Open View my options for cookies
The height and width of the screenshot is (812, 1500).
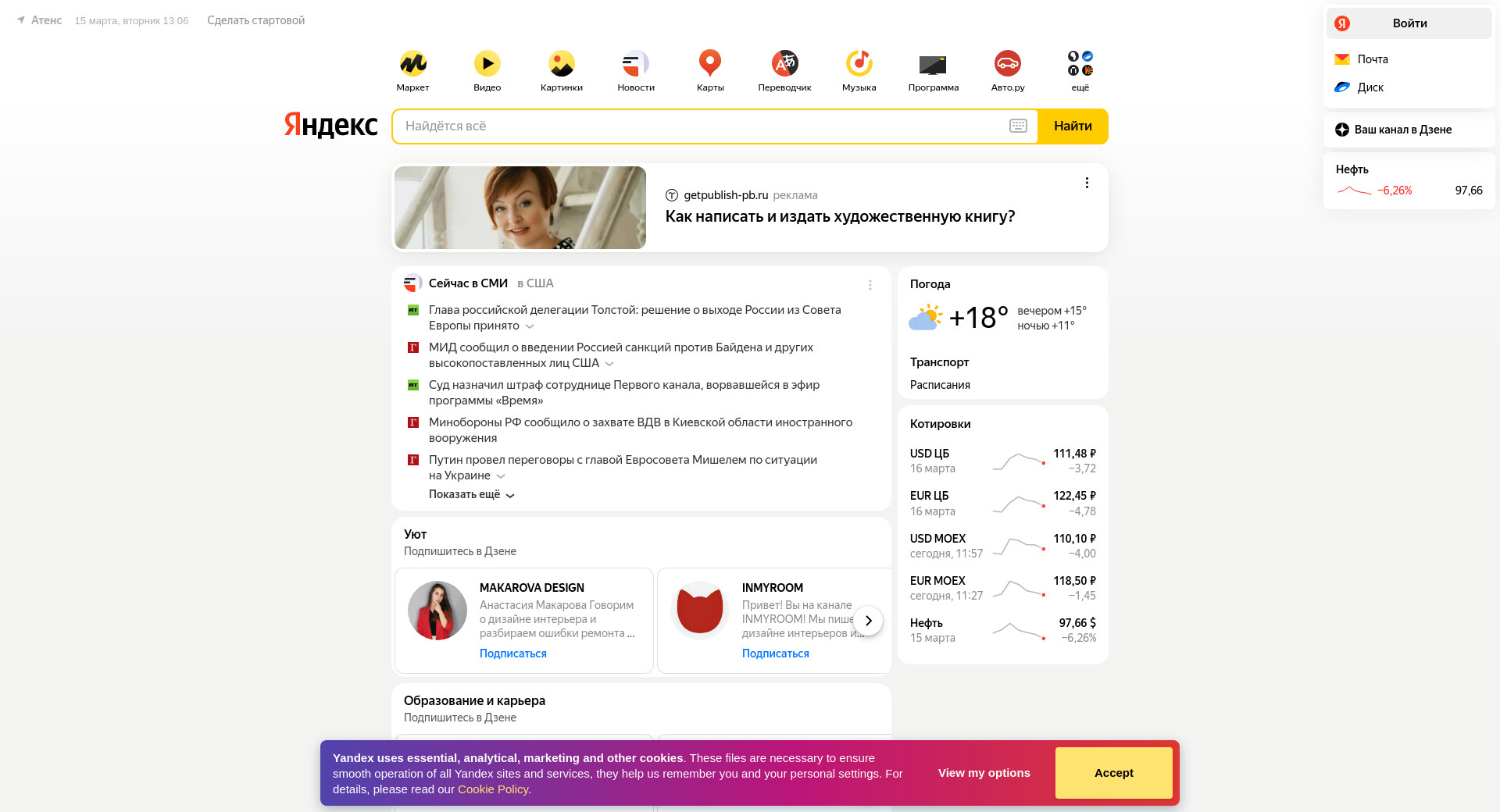click(984, 773)
